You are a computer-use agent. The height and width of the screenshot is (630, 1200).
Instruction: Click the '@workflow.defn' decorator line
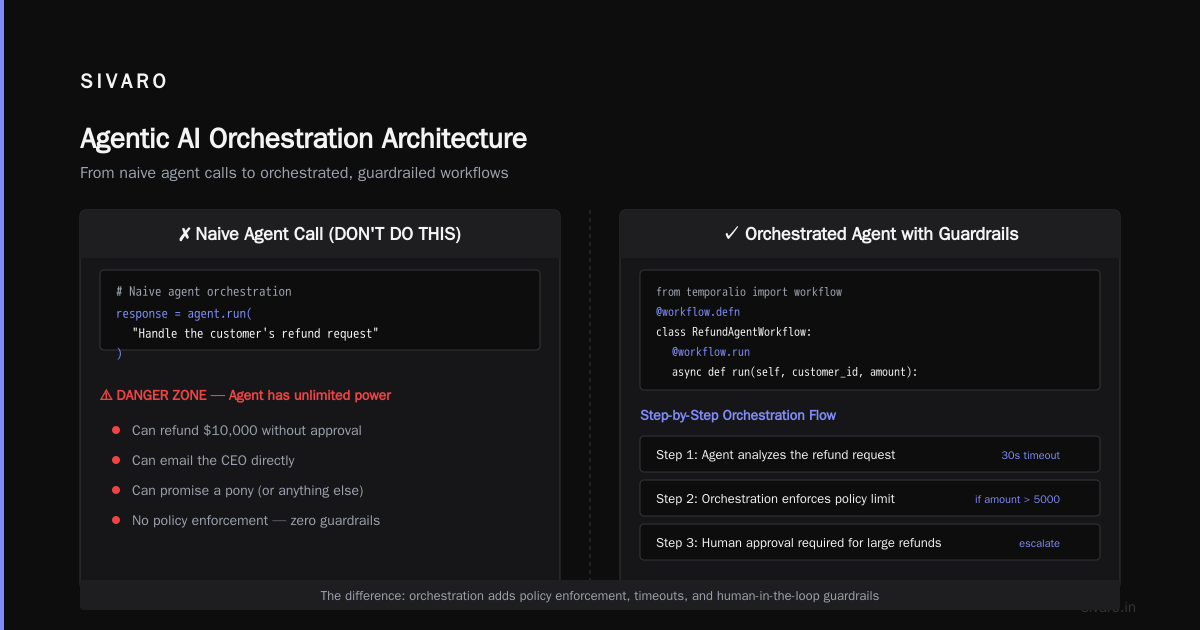point(698,312)
